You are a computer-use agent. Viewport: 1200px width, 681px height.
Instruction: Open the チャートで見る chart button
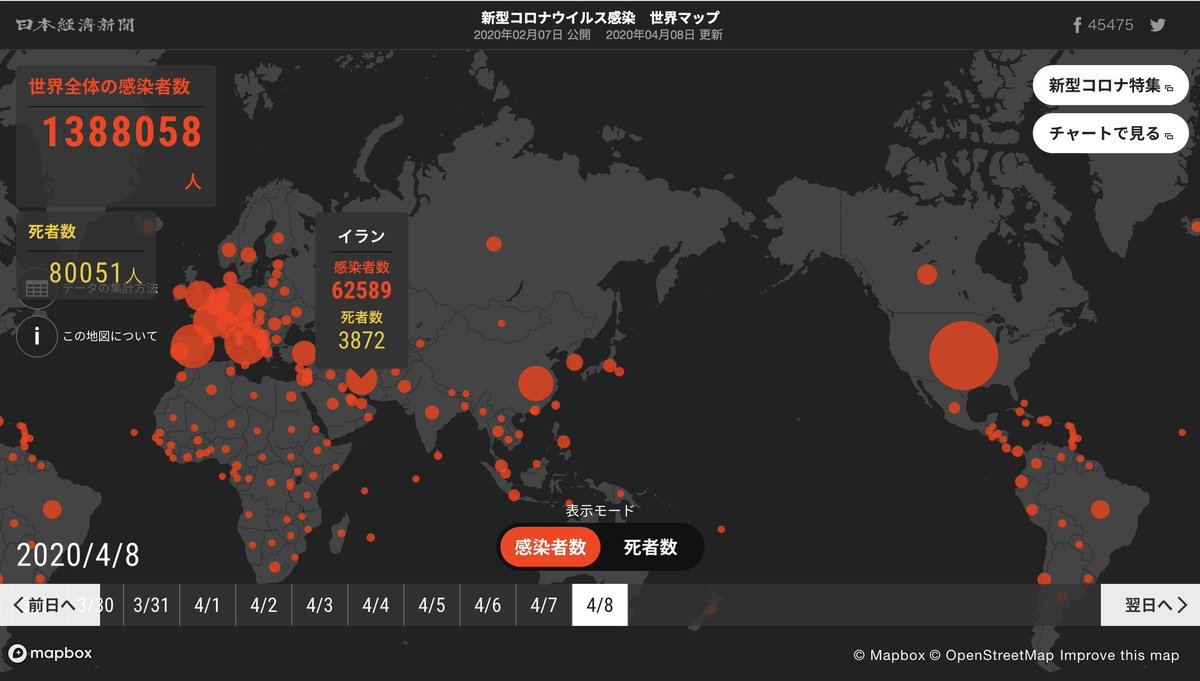(1110, 133)
